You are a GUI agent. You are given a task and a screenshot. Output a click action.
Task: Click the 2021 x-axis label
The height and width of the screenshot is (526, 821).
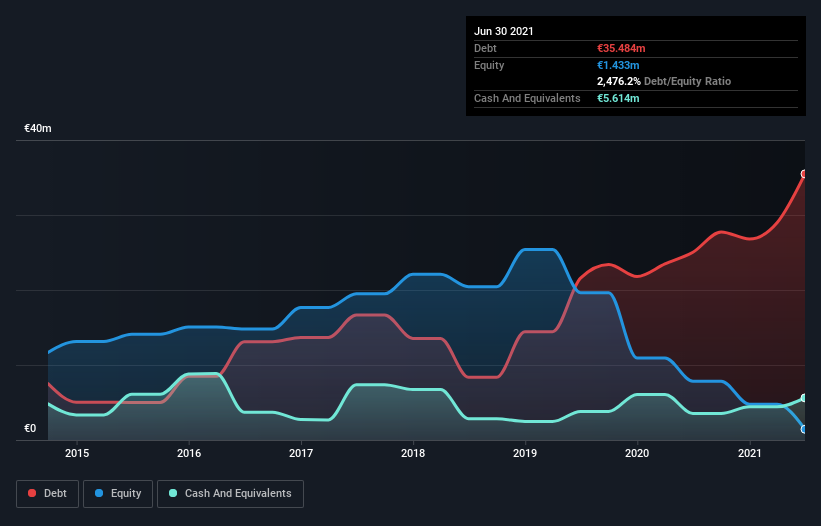point(749,453)
